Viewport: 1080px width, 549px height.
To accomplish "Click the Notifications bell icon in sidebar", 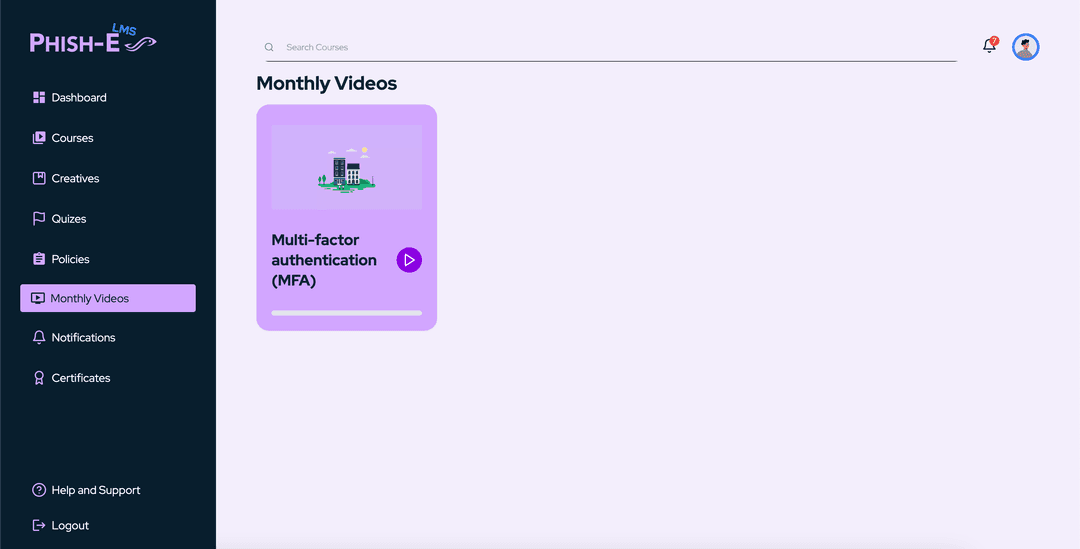I will coord(39,338).
